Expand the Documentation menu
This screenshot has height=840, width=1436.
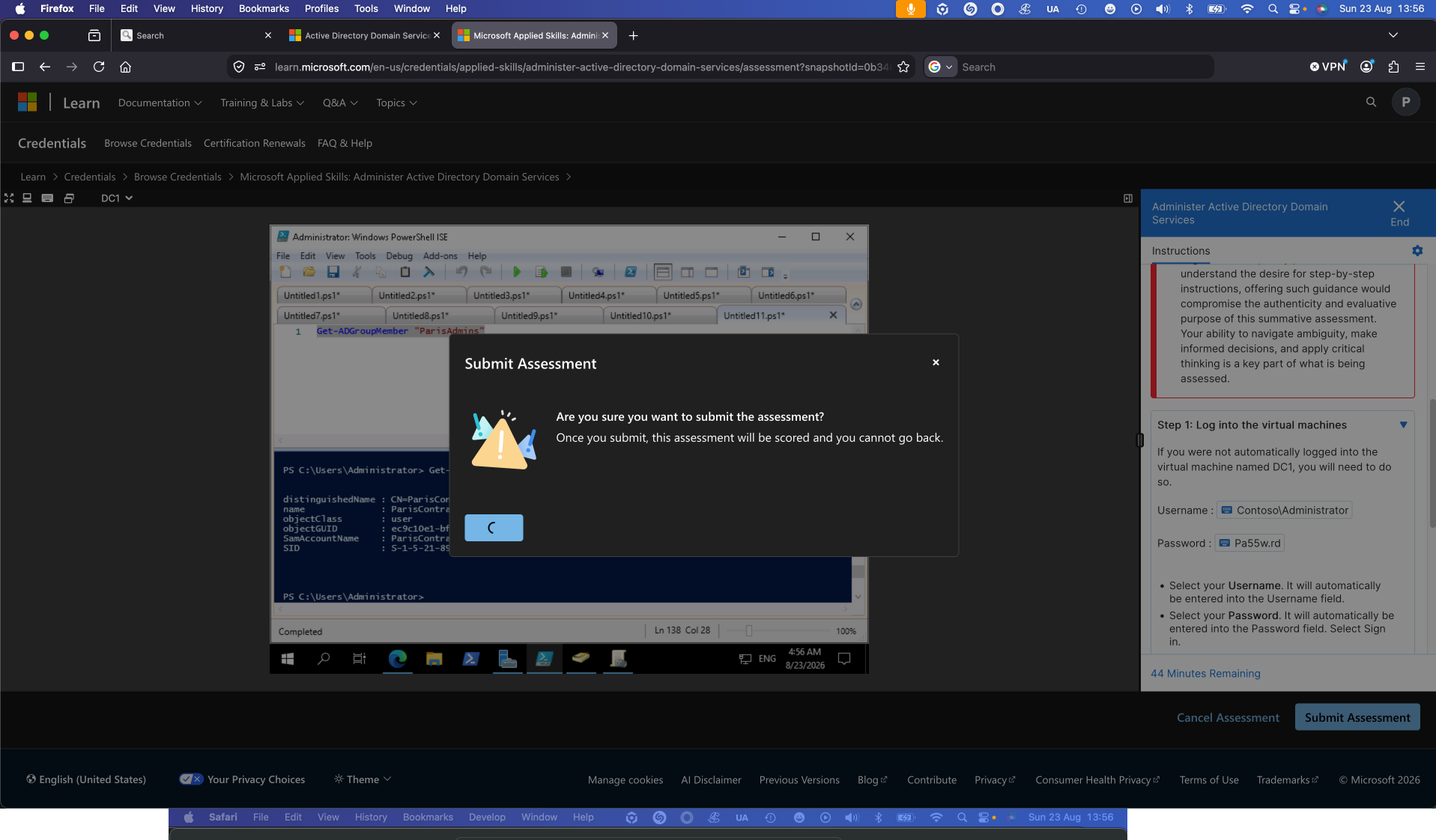tap(160, 103)
